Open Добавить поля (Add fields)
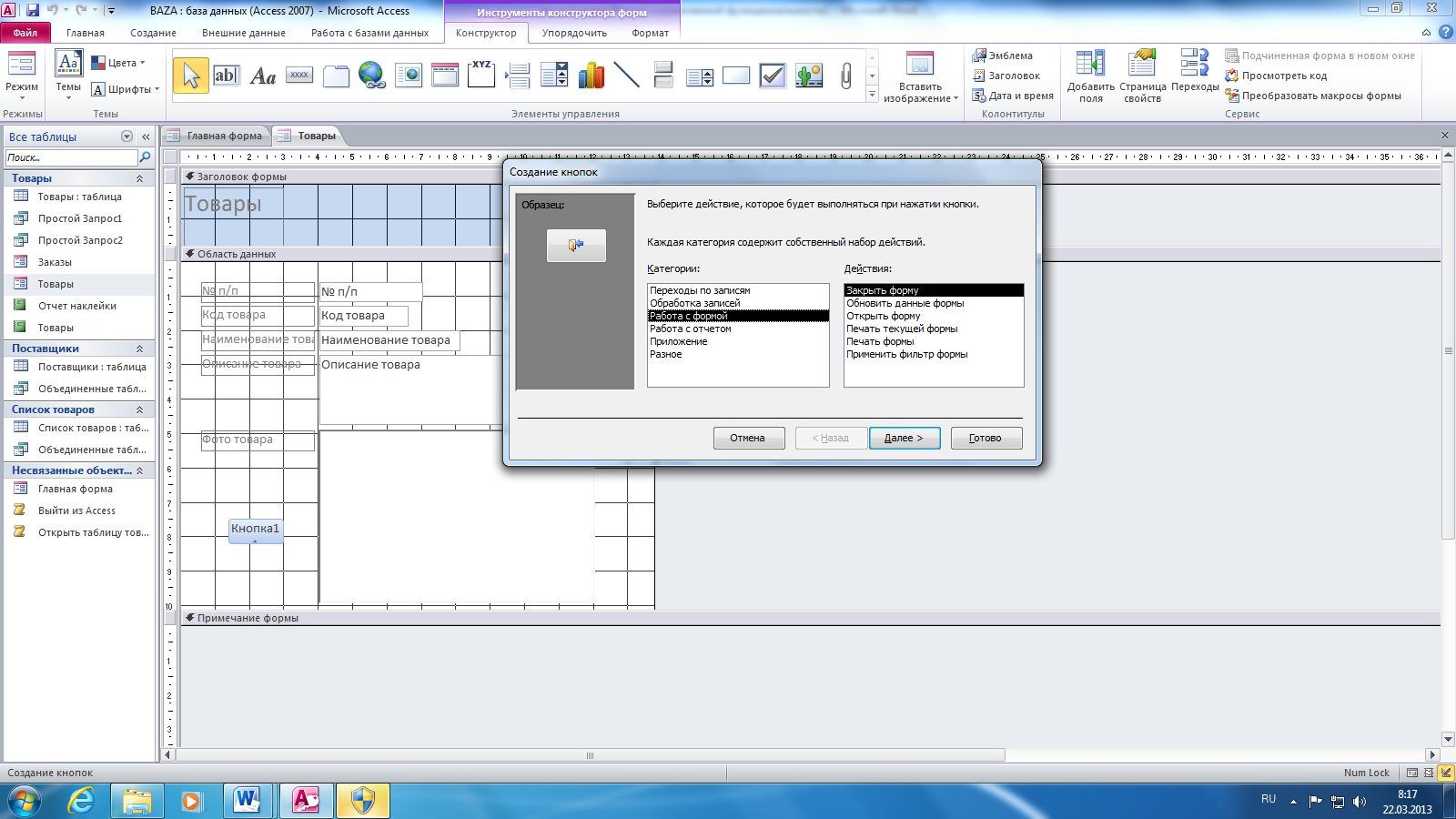This screenshot has height=819, width=1456. click(1090, 77)
